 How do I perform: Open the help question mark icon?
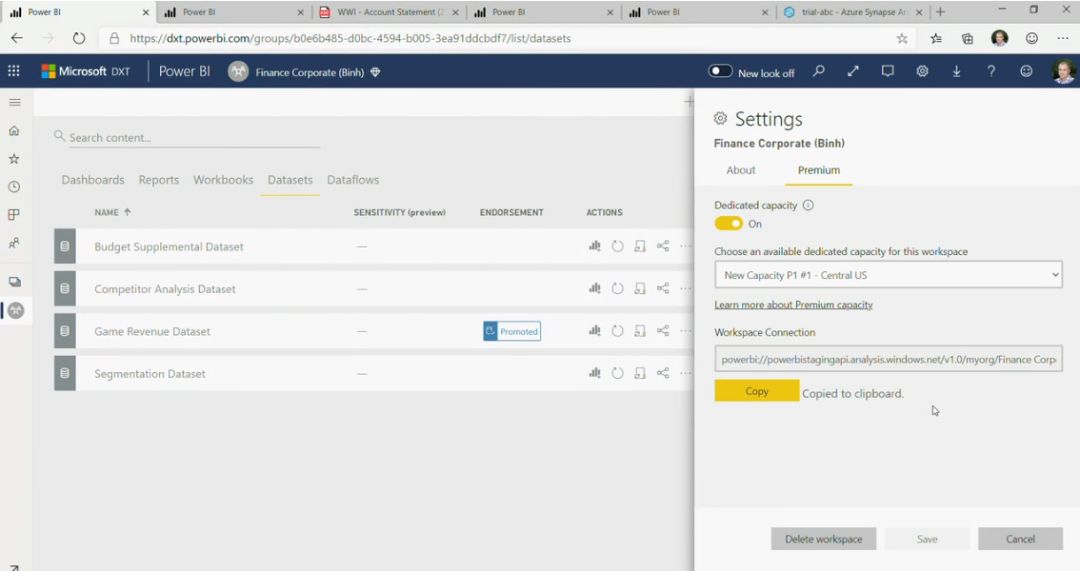(x=990, y=71)
